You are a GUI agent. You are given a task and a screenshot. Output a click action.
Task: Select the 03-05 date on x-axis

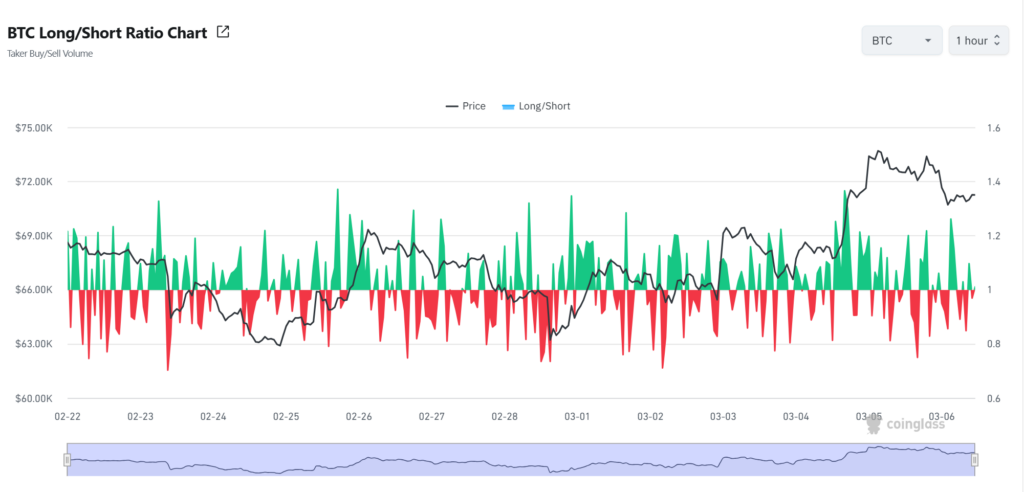(869, 416)
